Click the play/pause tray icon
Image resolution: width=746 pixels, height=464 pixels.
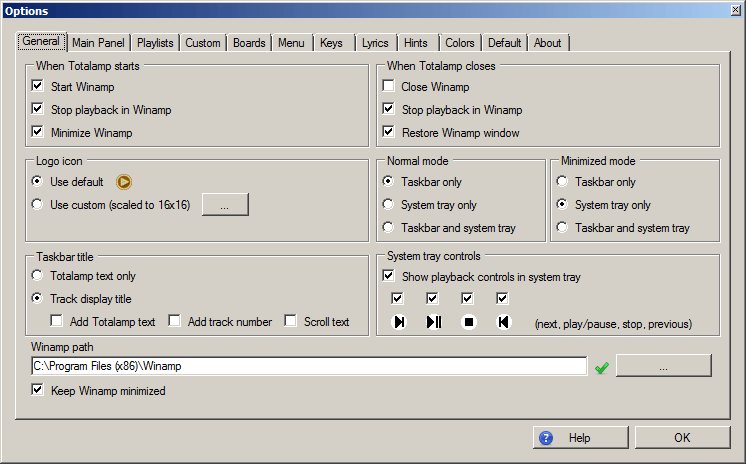(434, 322)
